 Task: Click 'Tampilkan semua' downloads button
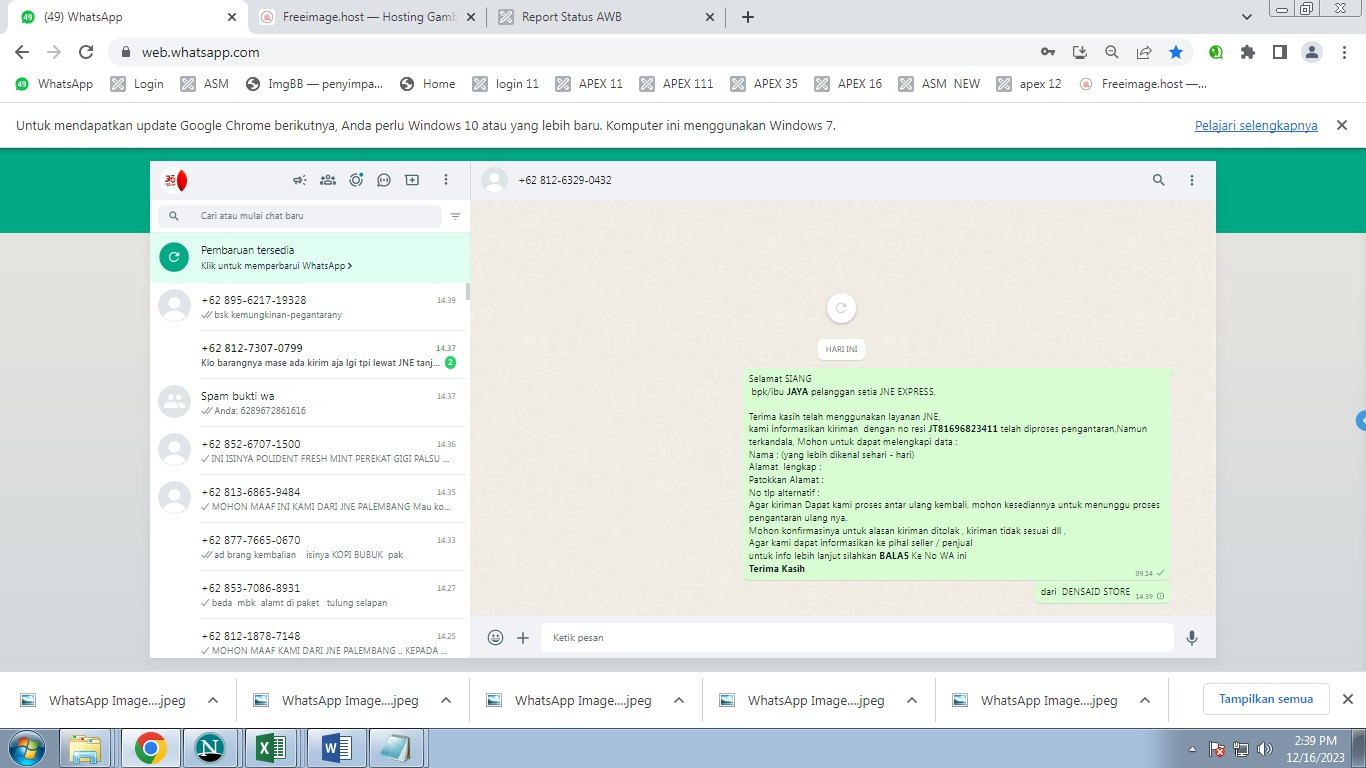pos(1266,699)
